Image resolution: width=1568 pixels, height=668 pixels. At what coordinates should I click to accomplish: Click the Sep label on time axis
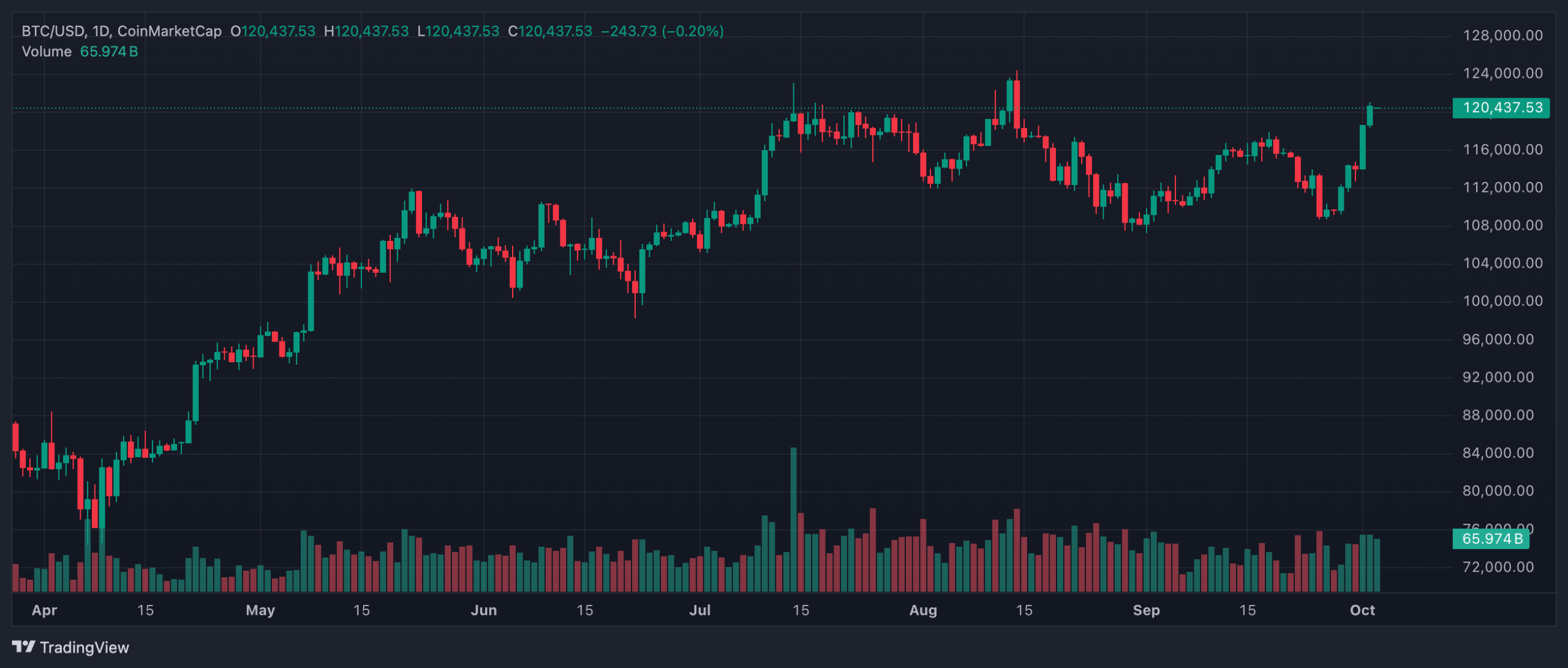tap(1146, 610)
